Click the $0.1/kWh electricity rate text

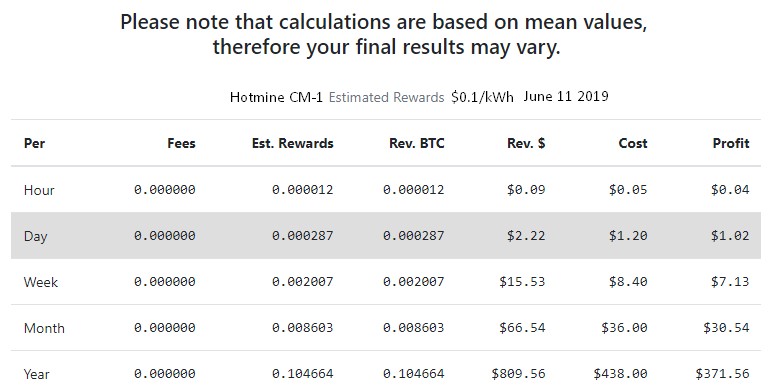(482, 97)
